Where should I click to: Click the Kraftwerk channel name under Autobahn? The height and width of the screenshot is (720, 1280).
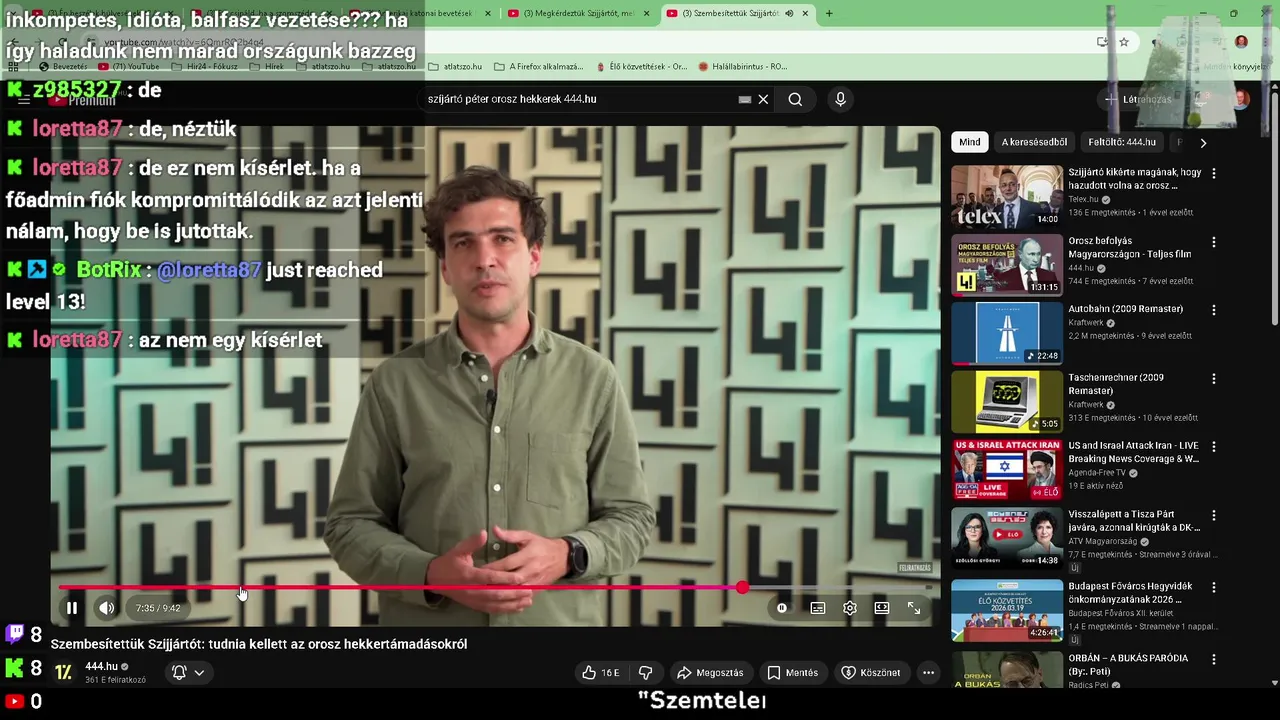pos(1086,323)
